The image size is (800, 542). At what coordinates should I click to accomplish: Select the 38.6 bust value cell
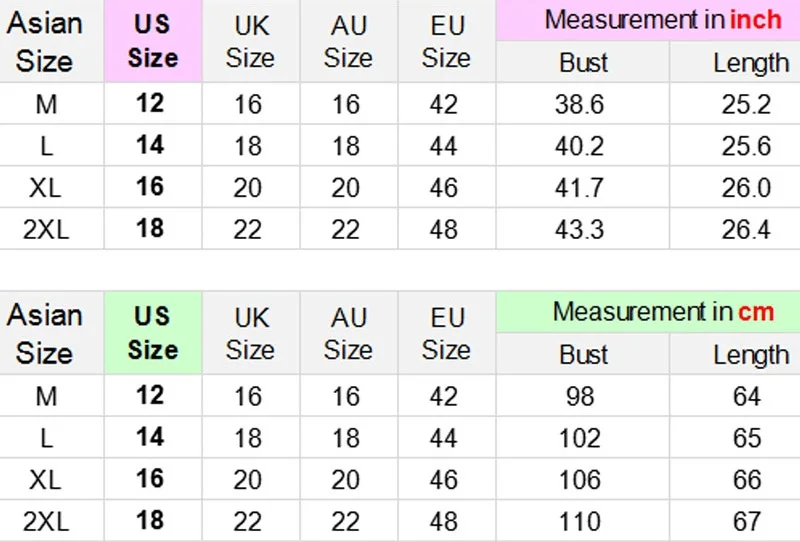click(580, 104)
